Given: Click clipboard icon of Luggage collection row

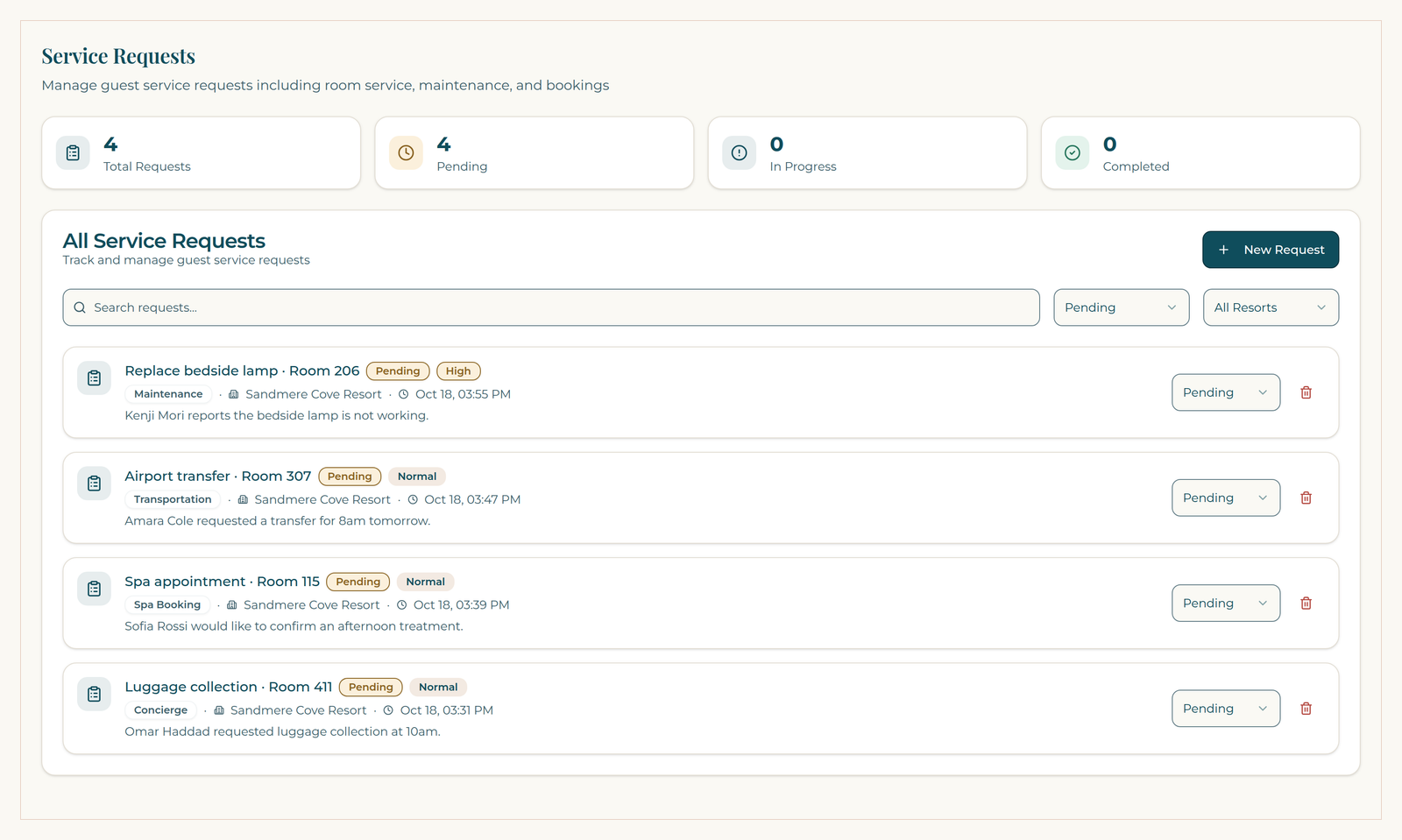Looking at the screenshot, I should 94,695.
